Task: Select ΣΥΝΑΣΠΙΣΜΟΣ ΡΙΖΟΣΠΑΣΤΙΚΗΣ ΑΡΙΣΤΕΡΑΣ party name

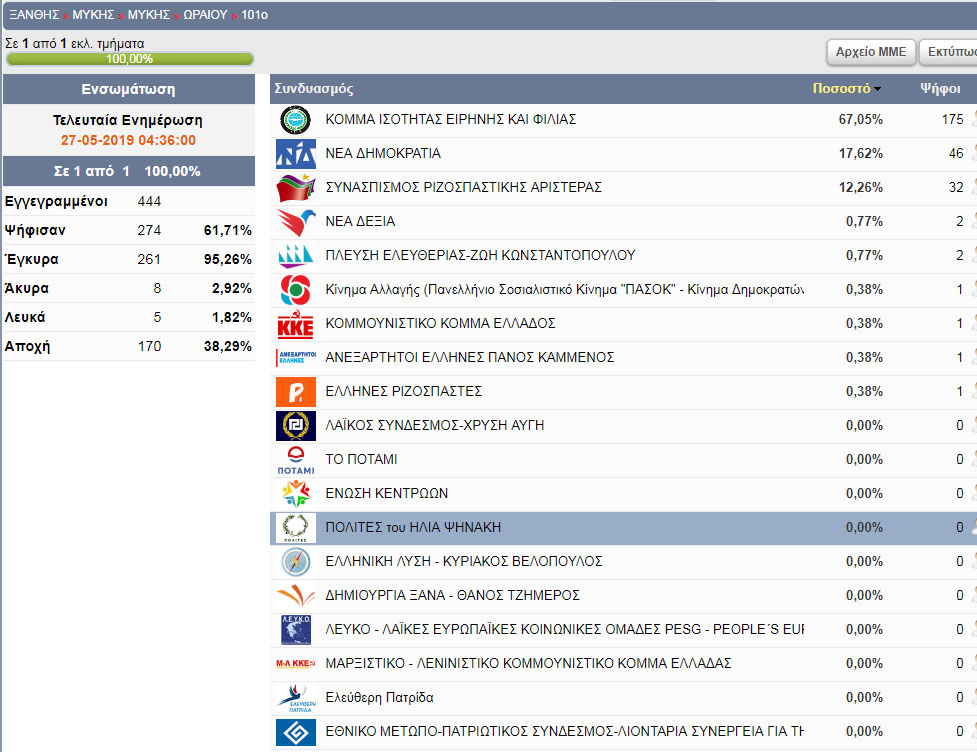Action: coord(463,187)
